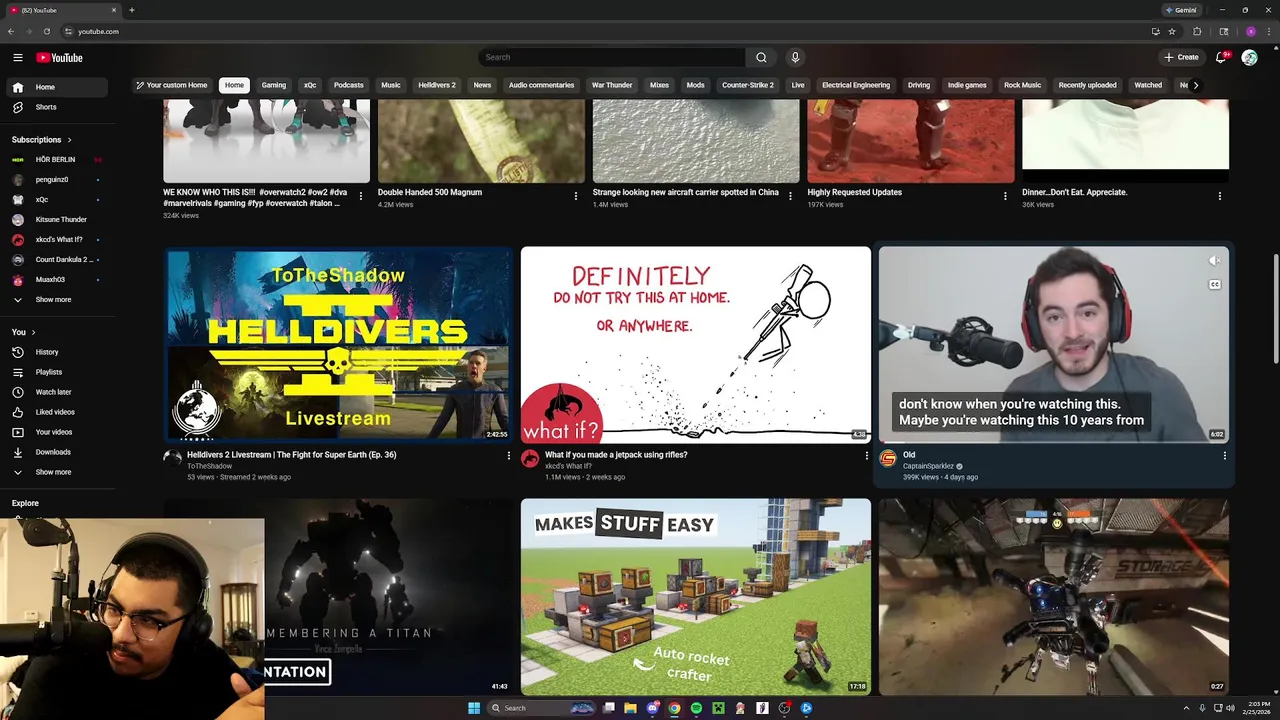The width and height of the screenshot is (1280, 720).
Task: Open options for Double Handed 500 Magnum
Action: [576, 196]
